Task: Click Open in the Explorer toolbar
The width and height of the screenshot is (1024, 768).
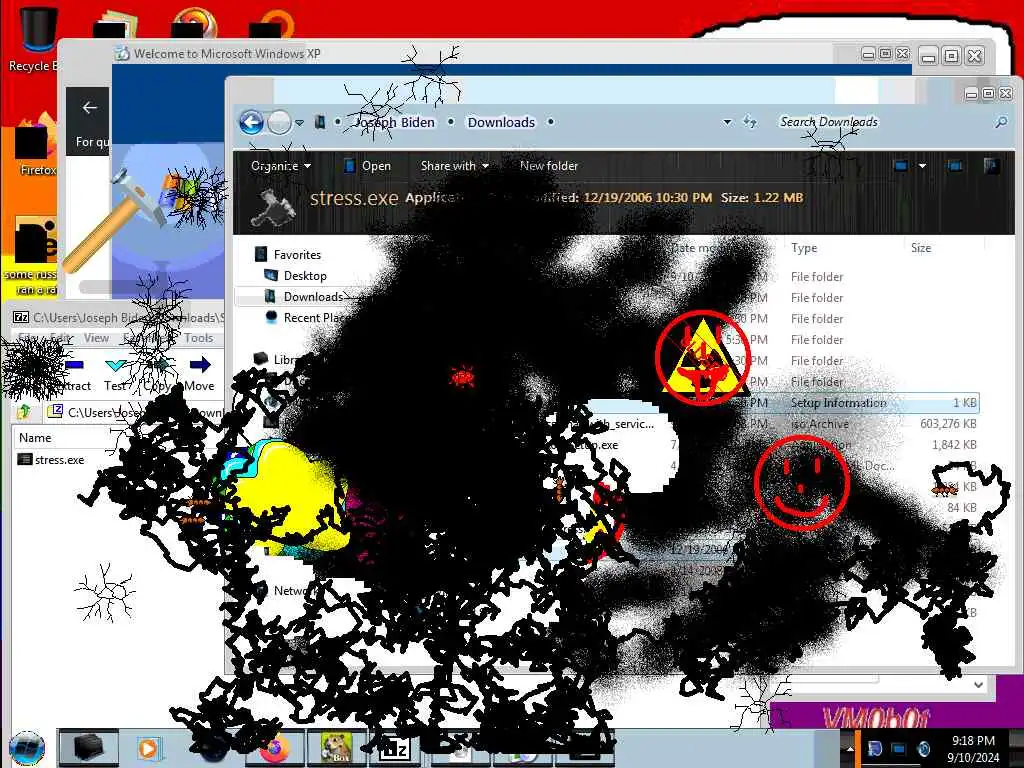Action: [368, 166]
